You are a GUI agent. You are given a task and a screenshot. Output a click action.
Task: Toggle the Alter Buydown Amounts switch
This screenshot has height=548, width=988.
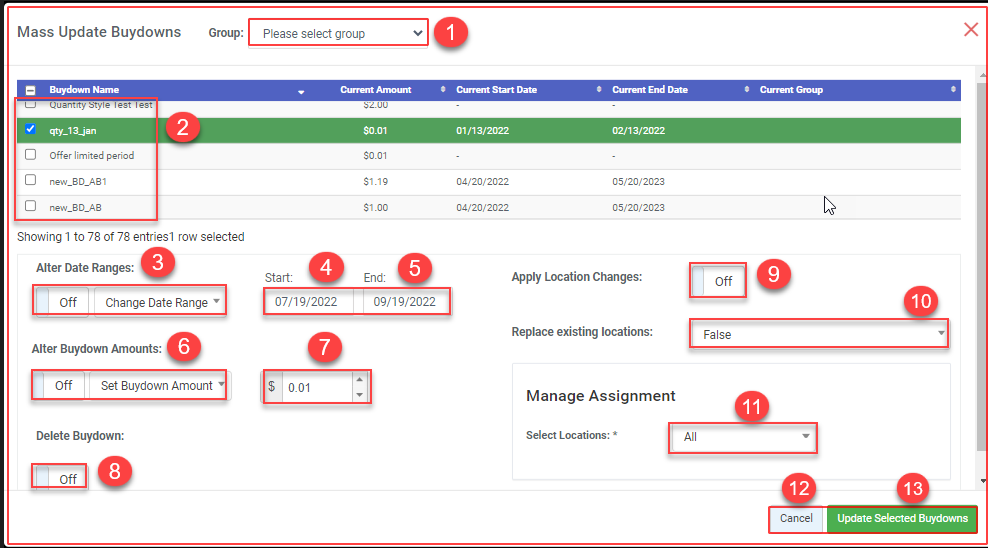tap(57, 385)
